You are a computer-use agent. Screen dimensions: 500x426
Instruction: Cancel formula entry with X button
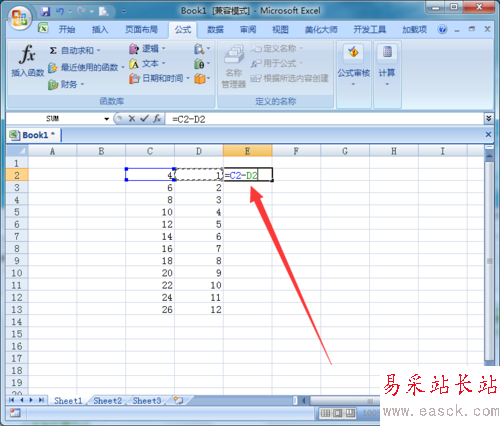(132, 118)
